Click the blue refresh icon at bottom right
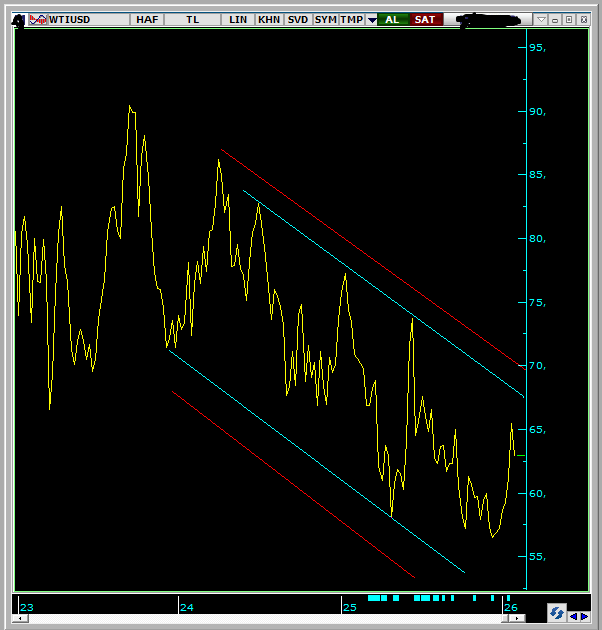602x630 pixels. click(x=557, y=612)
